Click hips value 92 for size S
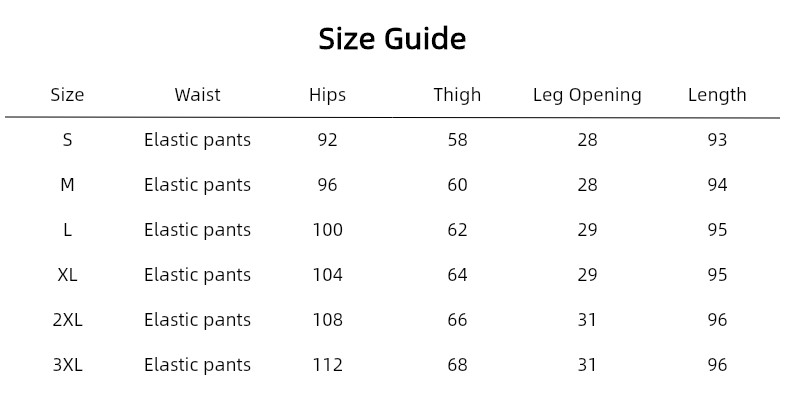This screenshot has width=785, height=400. click(x=327, y=140)
